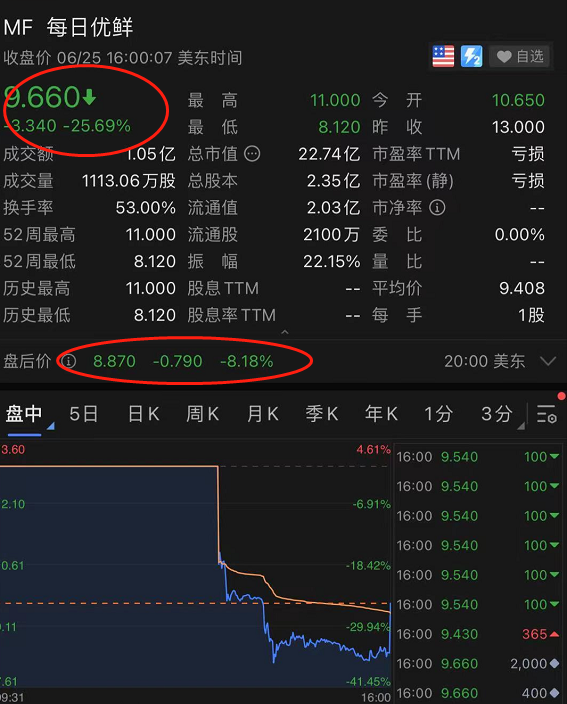Switch to the 周K chart tab
The image size is (567, 704).
202,414
